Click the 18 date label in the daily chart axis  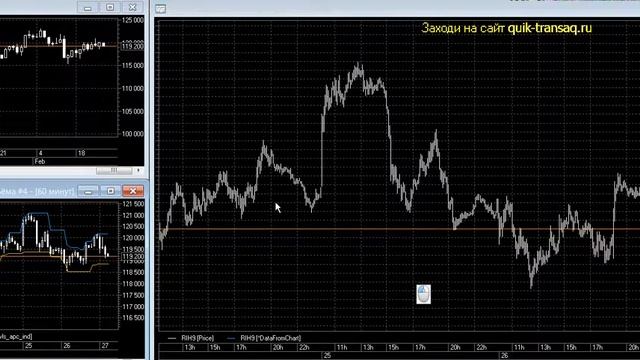pos(81,153)
